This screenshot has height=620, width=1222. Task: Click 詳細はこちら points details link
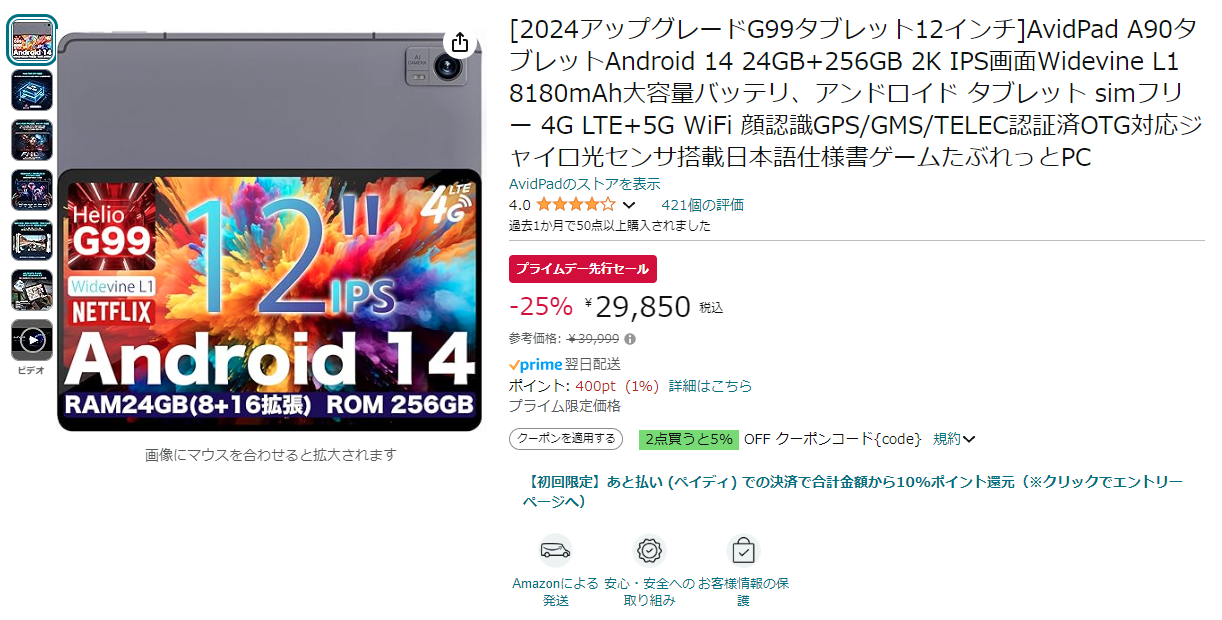(x=710, y=386)
